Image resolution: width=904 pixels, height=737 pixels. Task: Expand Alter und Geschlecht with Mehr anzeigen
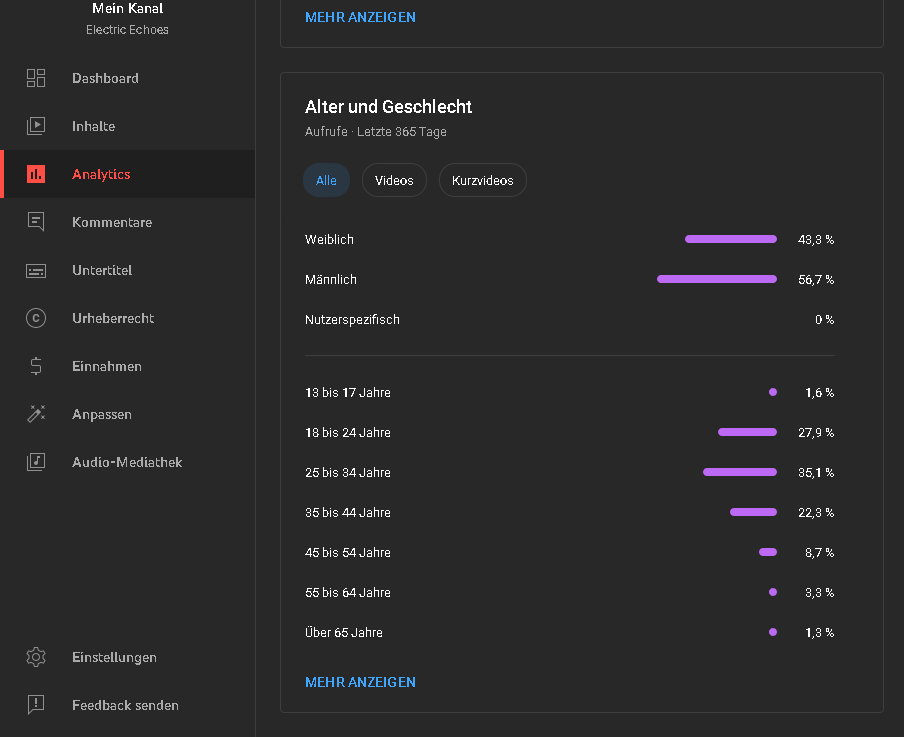click(x=360, y=682)
